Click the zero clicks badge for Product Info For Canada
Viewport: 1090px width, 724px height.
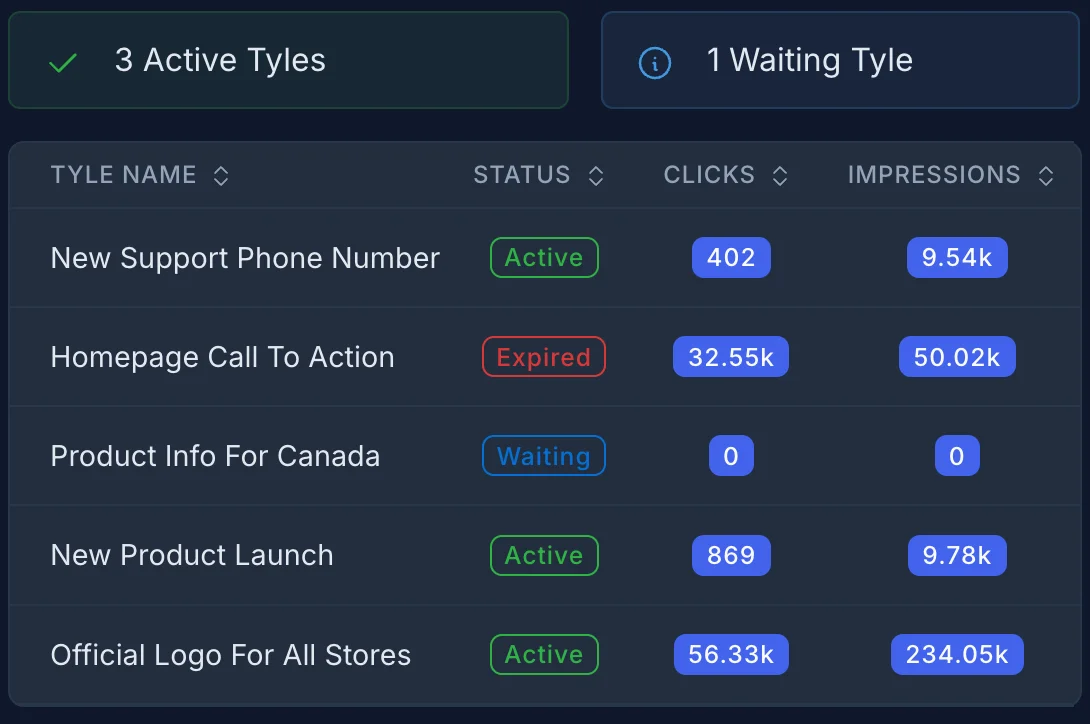[x=731, y=455]
